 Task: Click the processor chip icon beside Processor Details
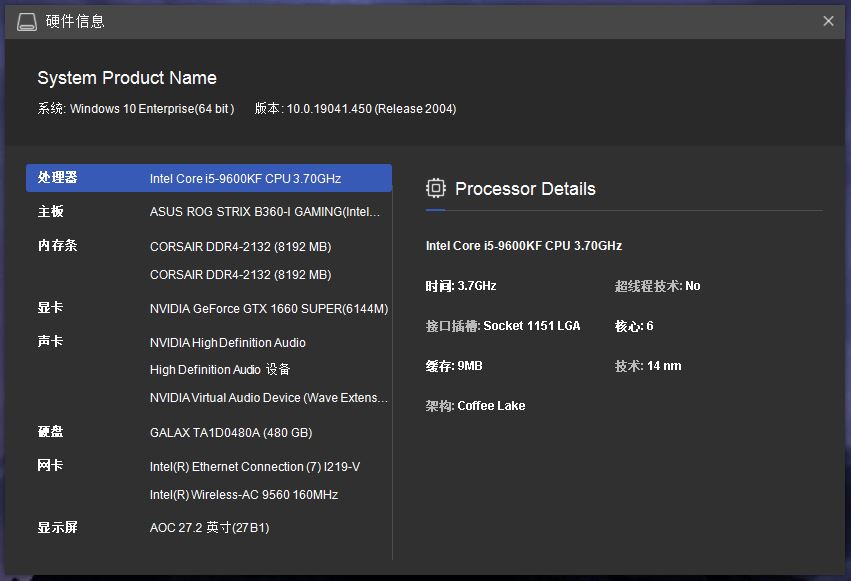click(x=435, y=188)
